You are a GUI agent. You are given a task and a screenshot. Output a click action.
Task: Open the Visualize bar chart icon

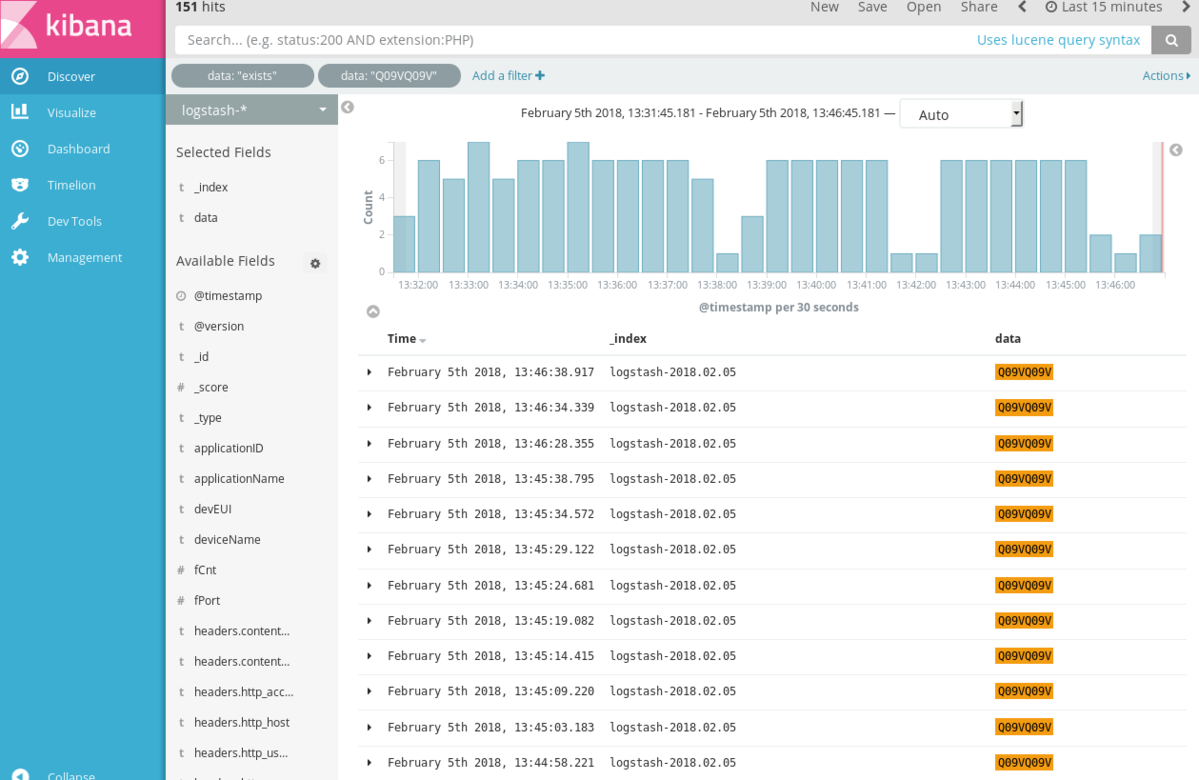(20, 112)
